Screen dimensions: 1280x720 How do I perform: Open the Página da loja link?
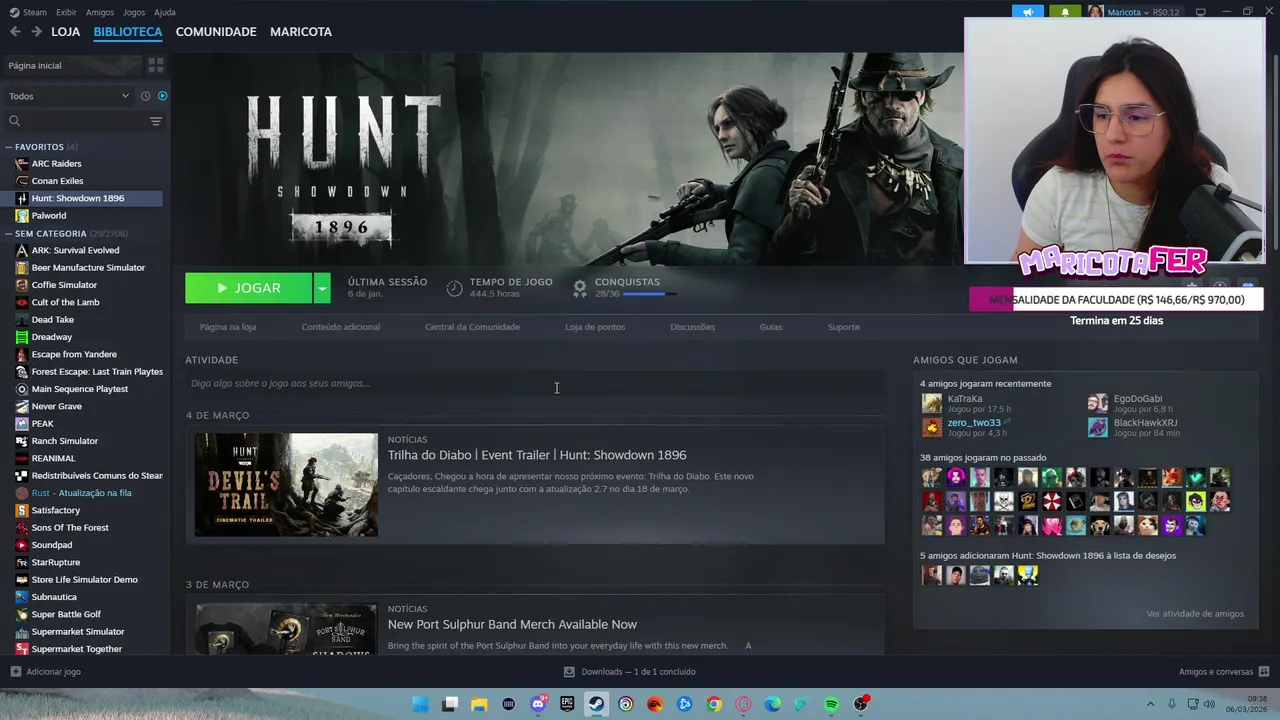click(228, 327)
